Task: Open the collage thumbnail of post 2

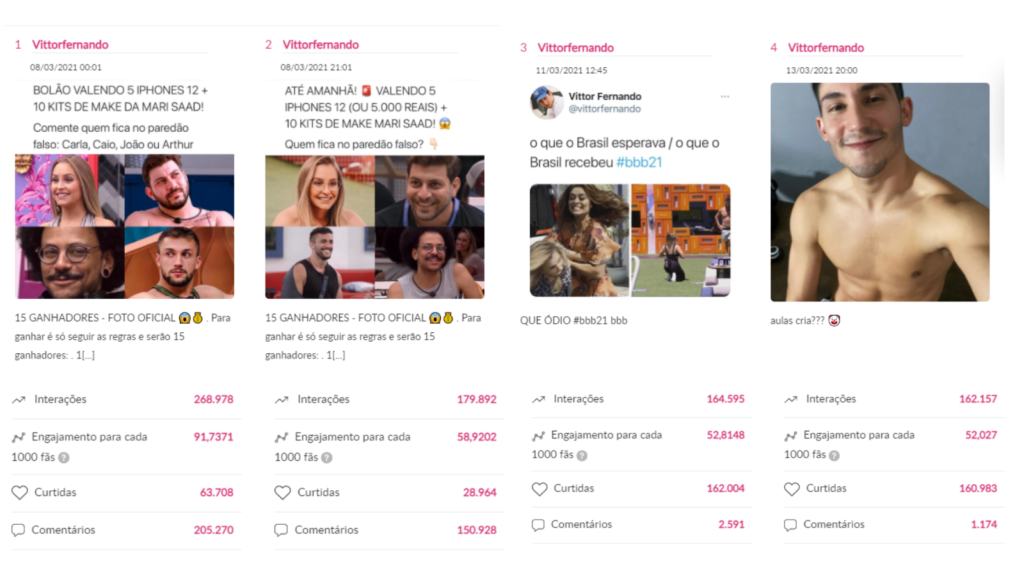Action: tap(375, 227)
